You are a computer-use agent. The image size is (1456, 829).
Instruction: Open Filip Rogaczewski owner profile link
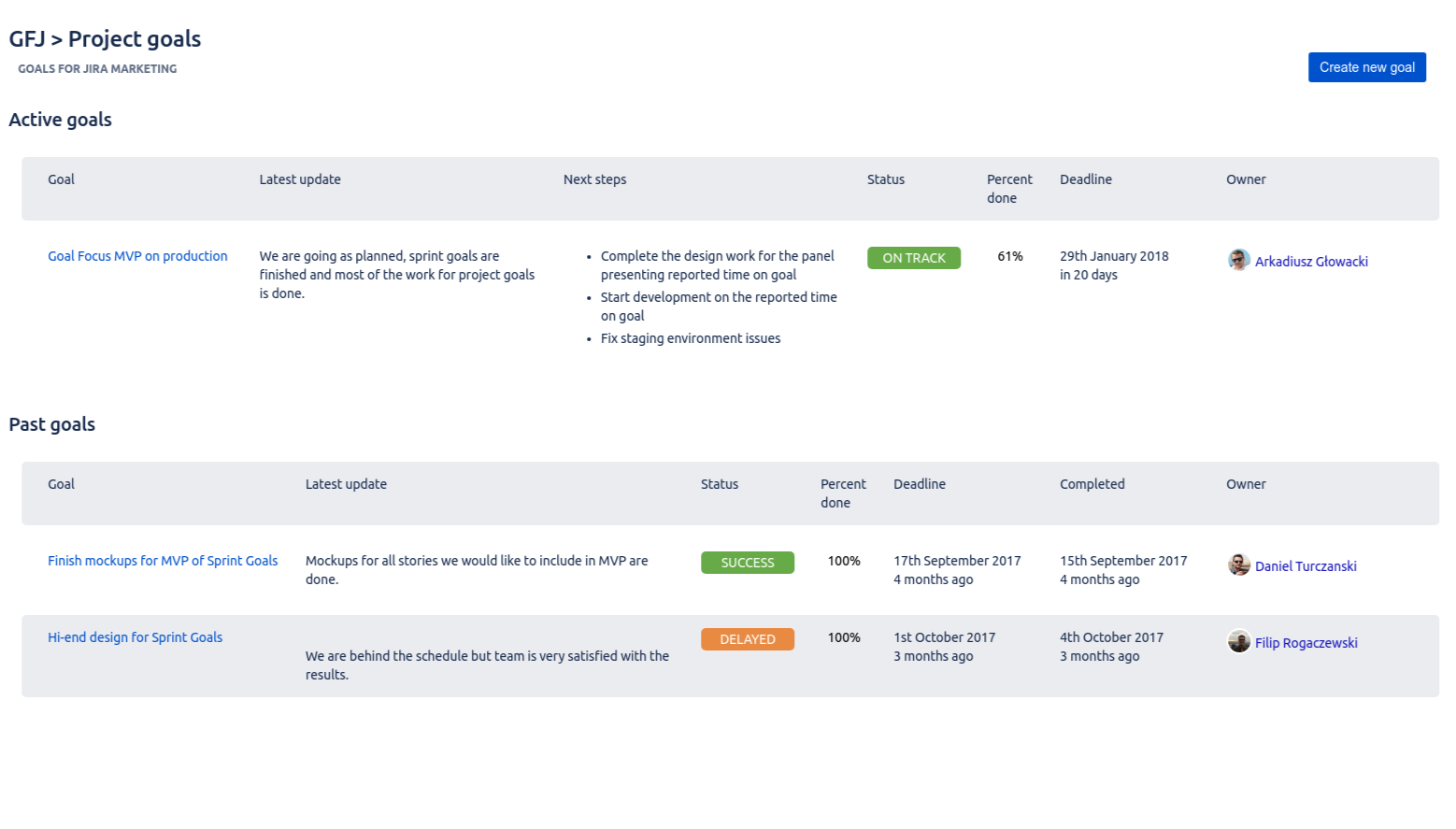(x=1306, y=643)
